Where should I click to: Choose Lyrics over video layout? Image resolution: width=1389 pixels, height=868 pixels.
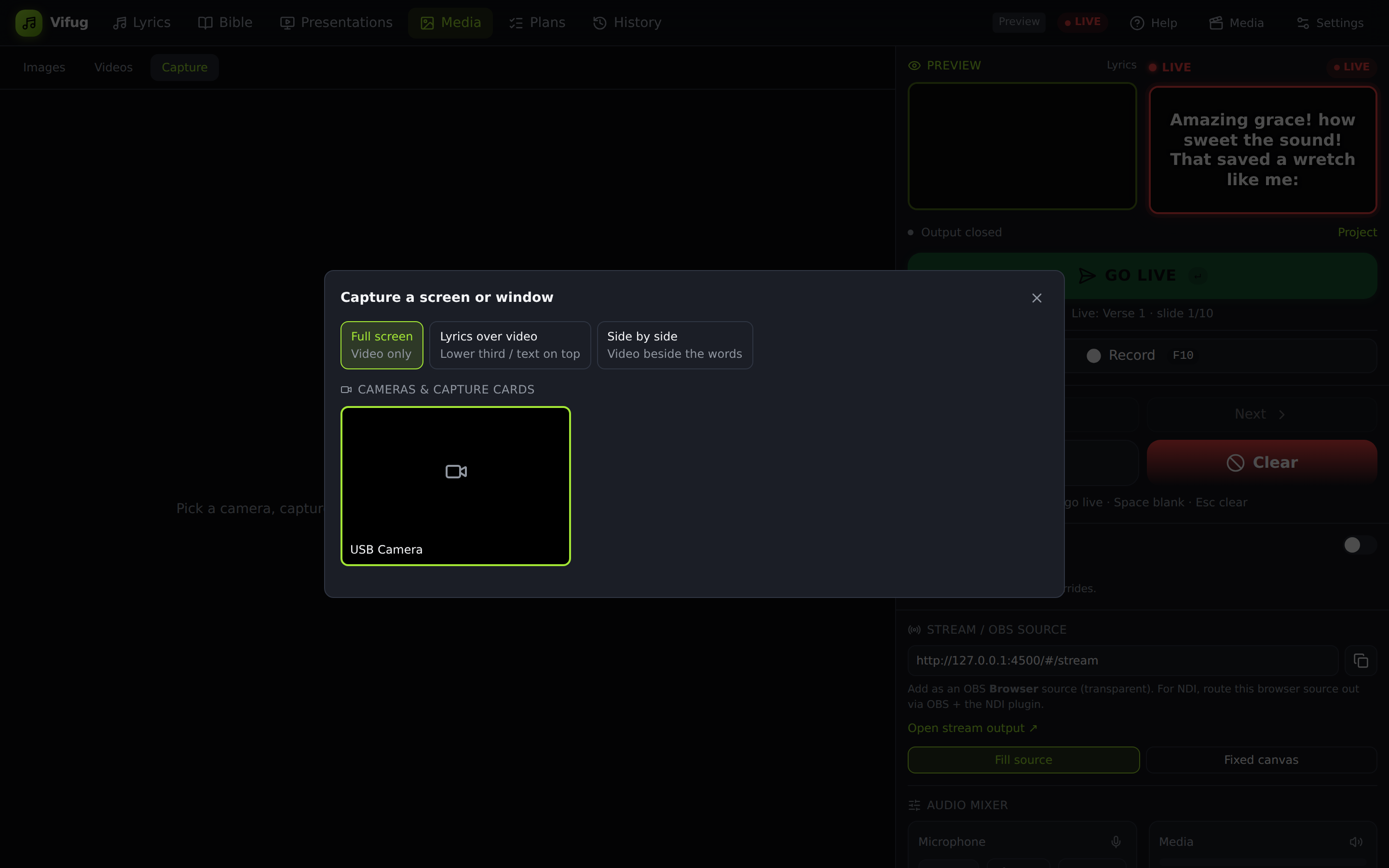510,345
